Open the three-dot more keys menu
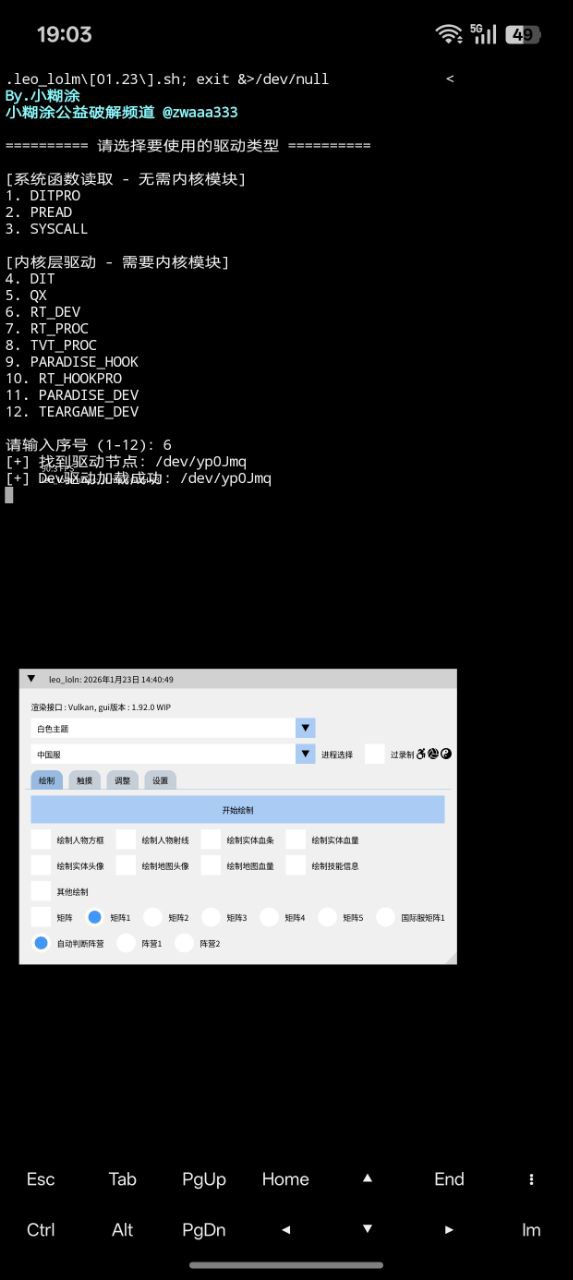Screen dimensions: 573x1280 click(531, 1179)
